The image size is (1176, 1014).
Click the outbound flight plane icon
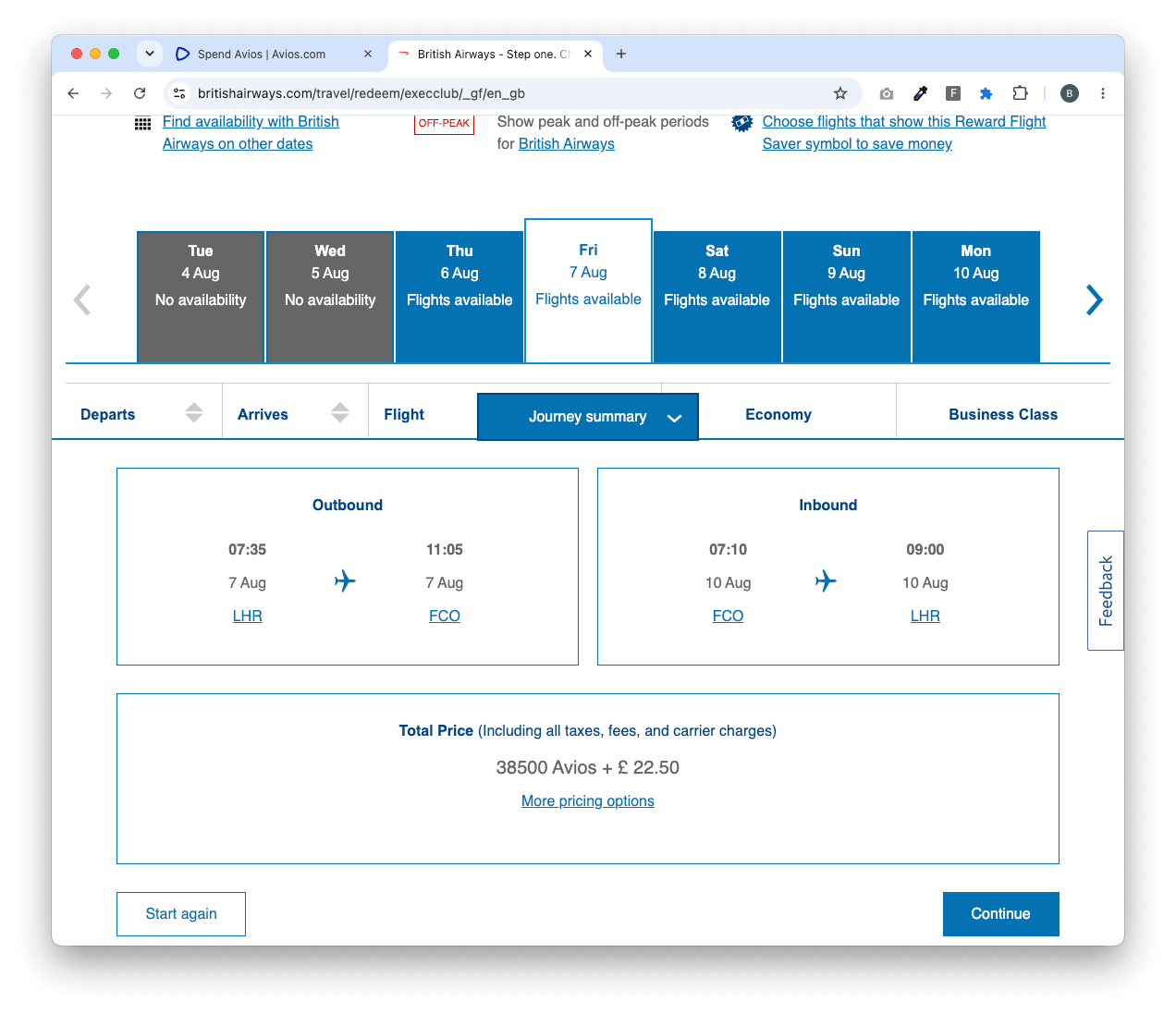[345, 581]
